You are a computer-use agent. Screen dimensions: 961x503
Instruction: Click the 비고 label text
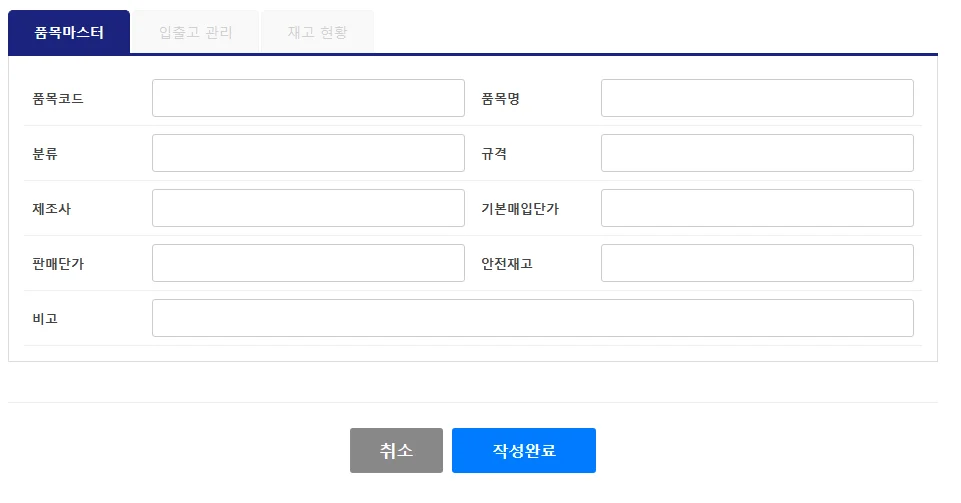tap(45, 319)
